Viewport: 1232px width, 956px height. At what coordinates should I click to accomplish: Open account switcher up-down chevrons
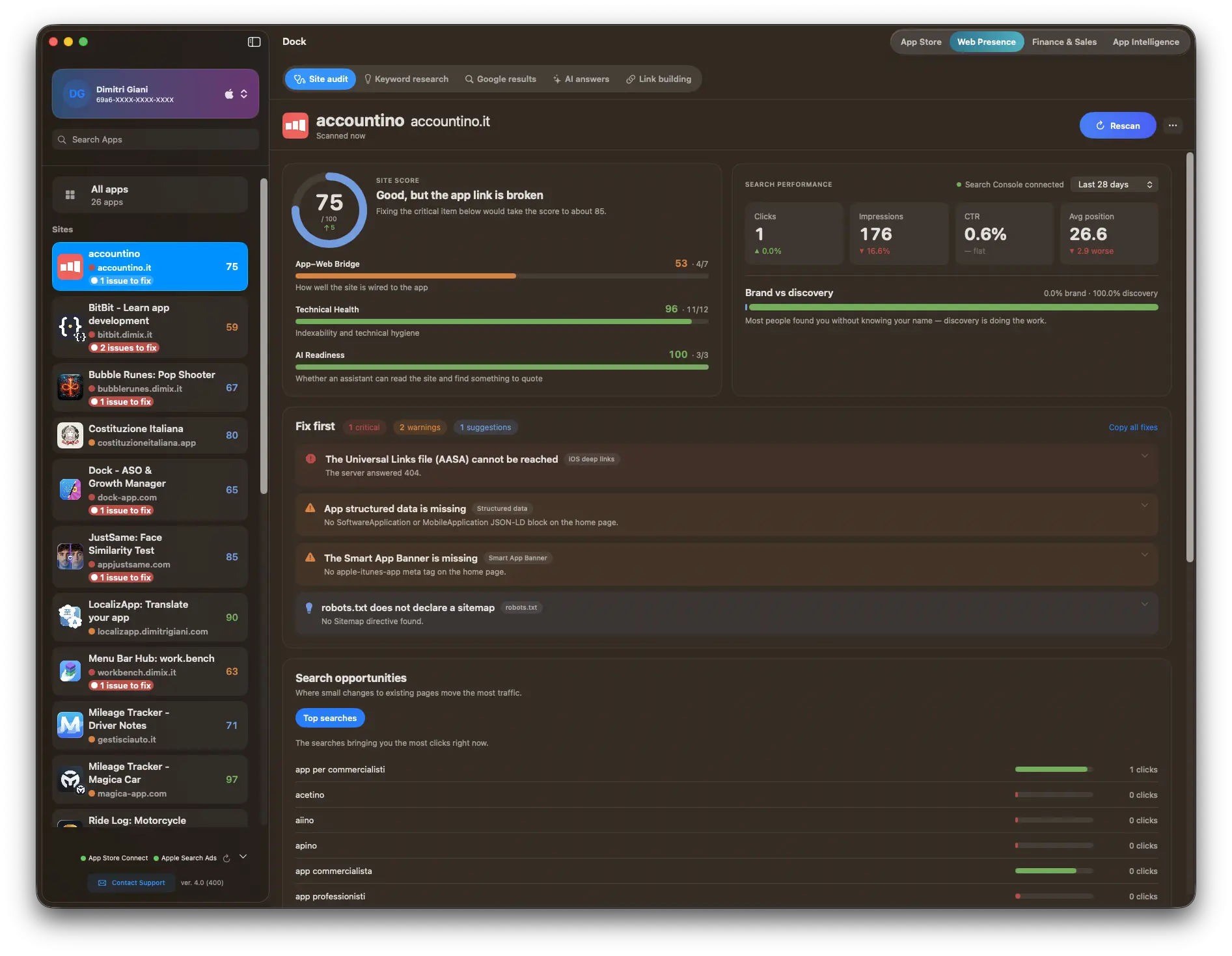[244, 94]
